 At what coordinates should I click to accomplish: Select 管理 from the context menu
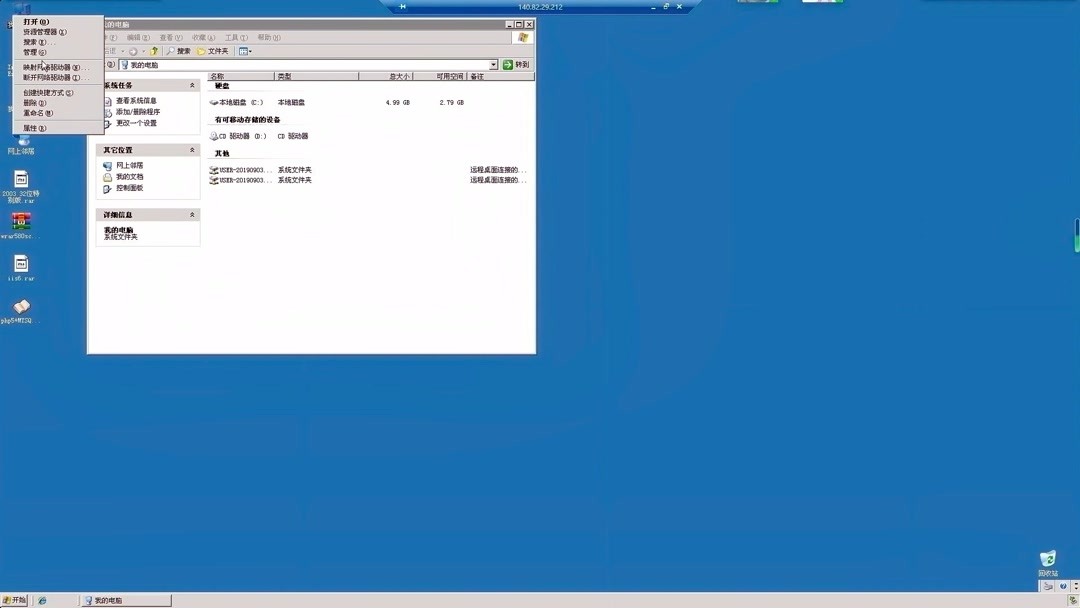point(32,51)
